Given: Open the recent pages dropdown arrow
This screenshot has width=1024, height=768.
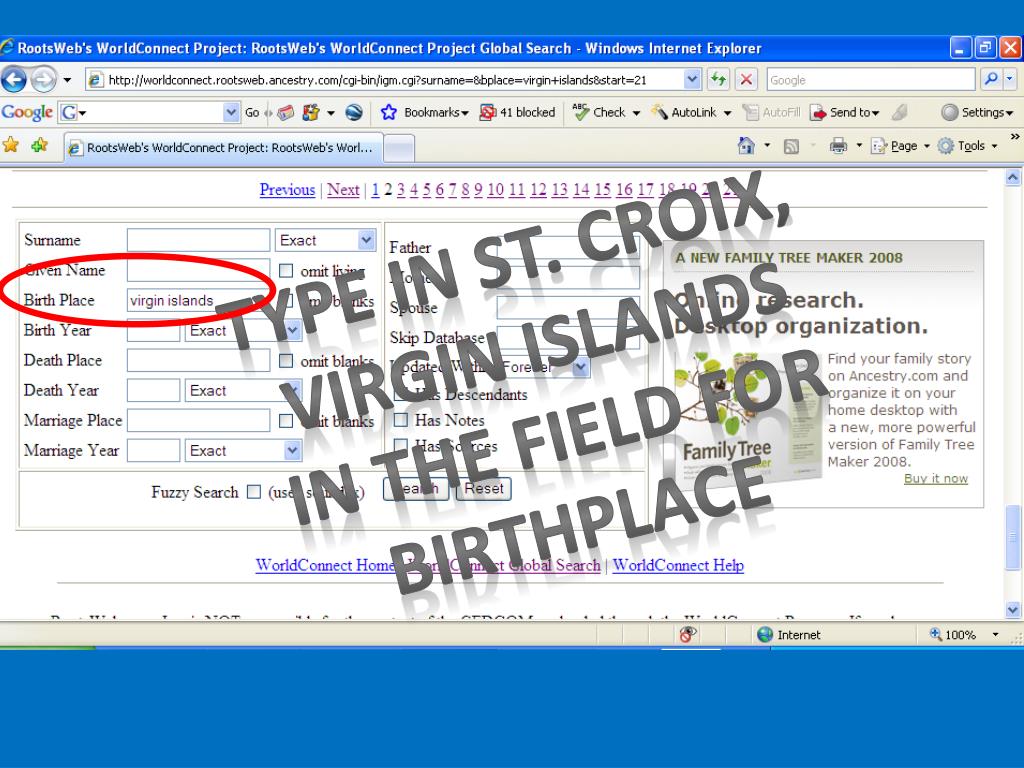Looking at the screenshot, I should coord(67,80).
